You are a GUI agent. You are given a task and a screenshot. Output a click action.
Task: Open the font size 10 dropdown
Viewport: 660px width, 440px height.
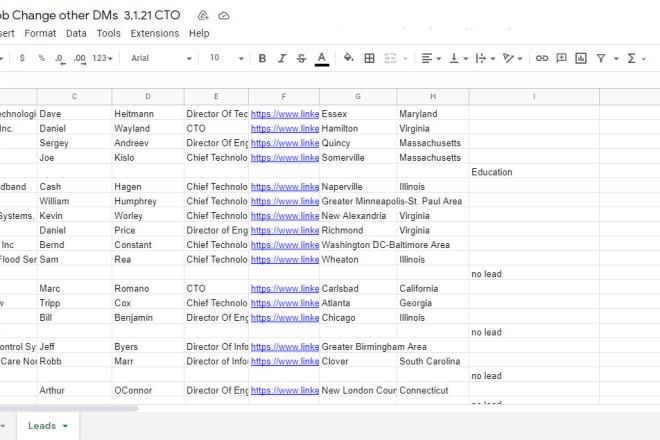pyautogui.click(x=226, y=58)
